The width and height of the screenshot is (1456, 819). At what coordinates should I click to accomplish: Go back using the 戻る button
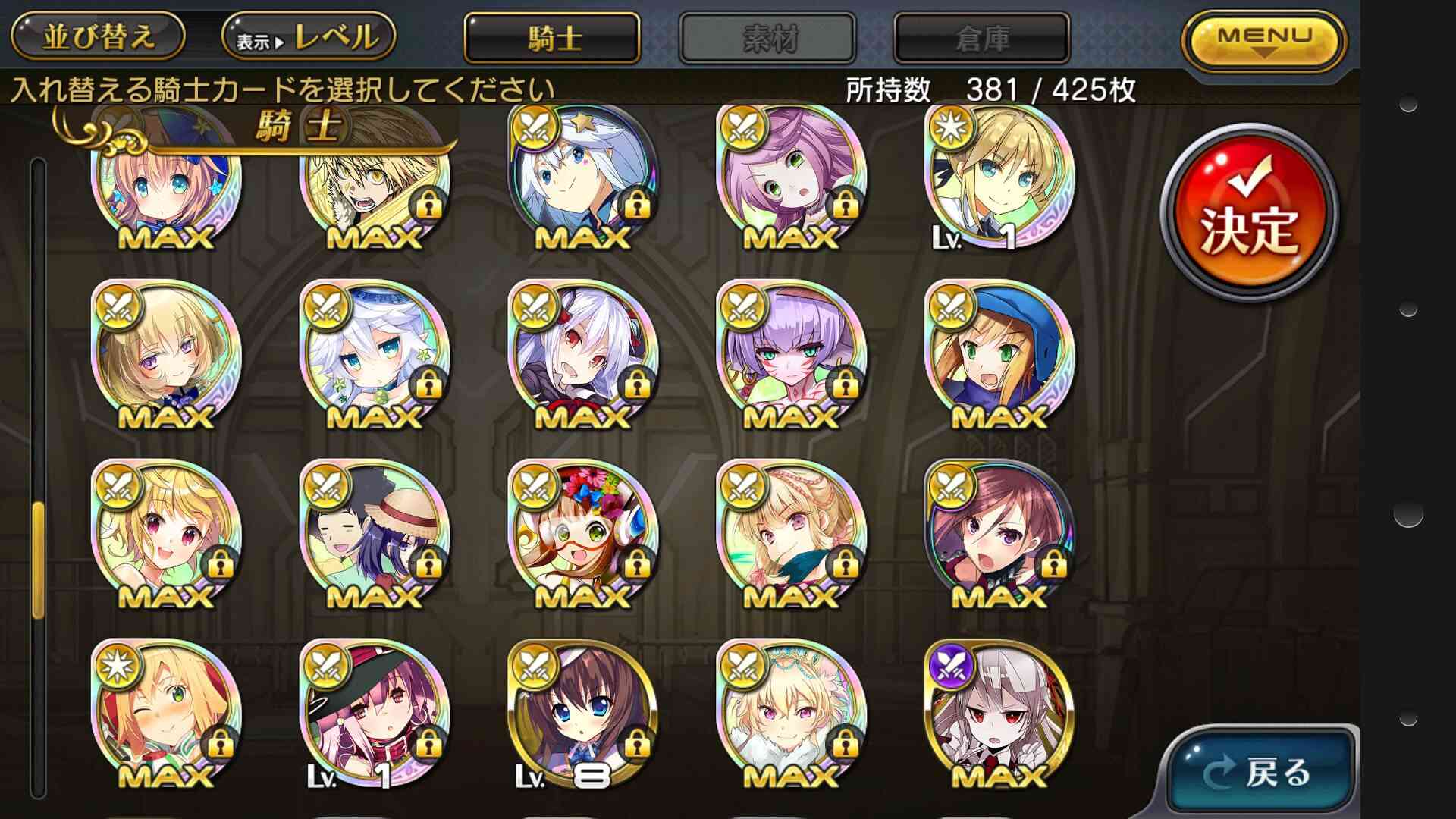[1260, 771]
